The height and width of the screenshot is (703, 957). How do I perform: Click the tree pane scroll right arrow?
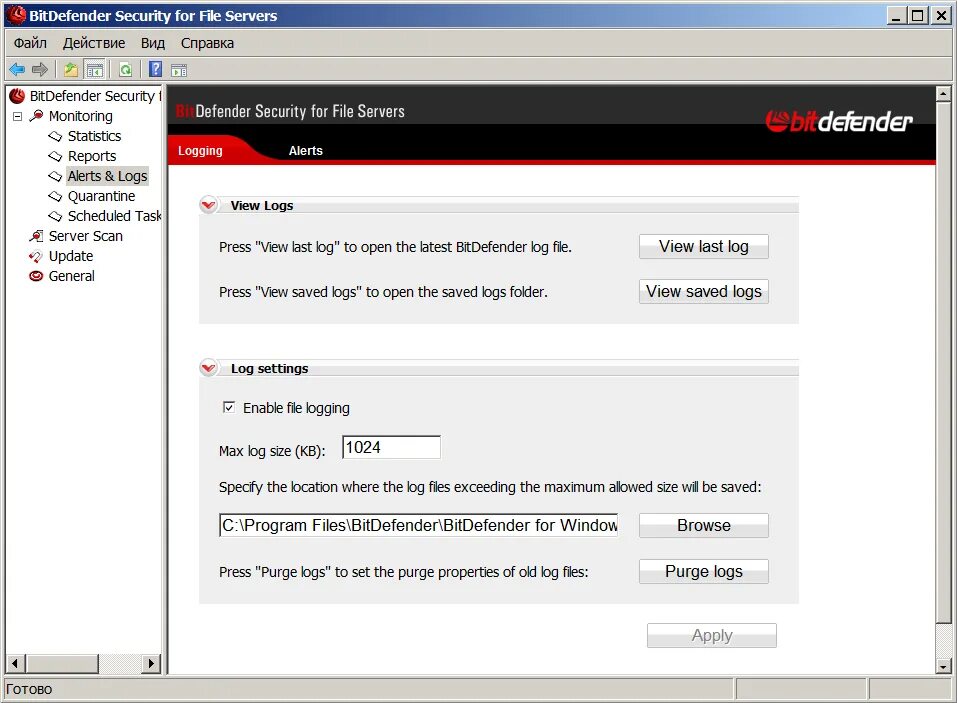pyautogui.click(x=151, y=663)
